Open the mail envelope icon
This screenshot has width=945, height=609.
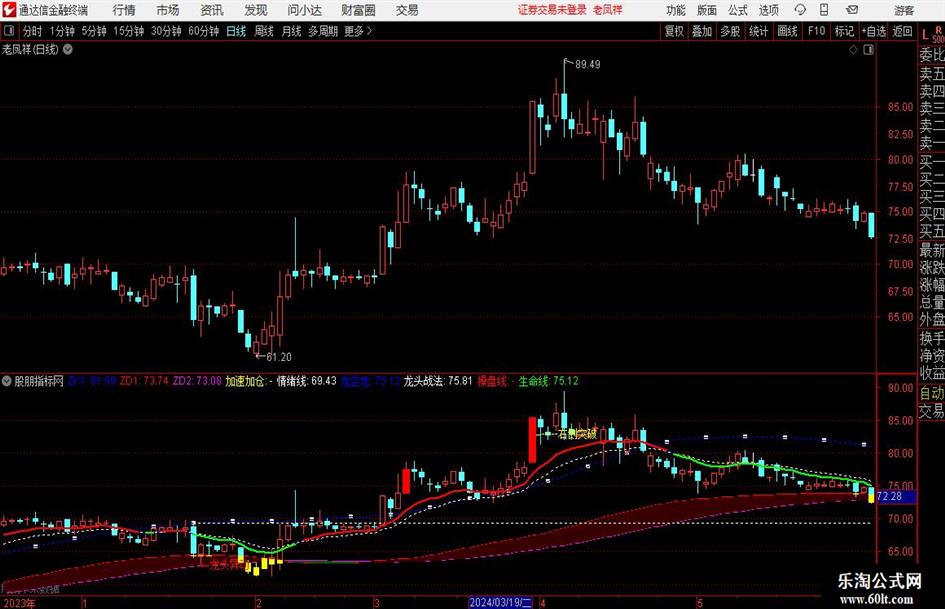[x=852, y=10]
